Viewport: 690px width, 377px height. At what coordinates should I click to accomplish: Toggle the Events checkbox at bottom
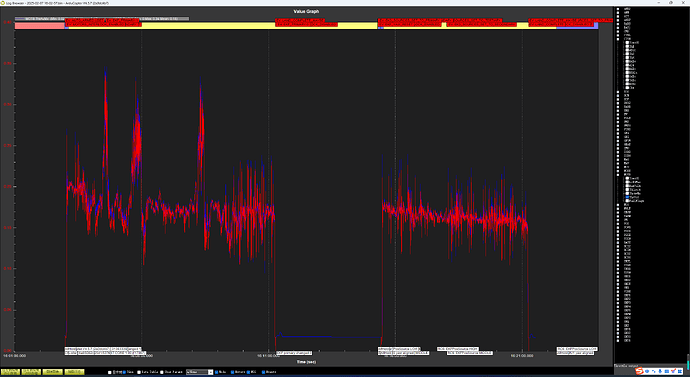(263, 372)
